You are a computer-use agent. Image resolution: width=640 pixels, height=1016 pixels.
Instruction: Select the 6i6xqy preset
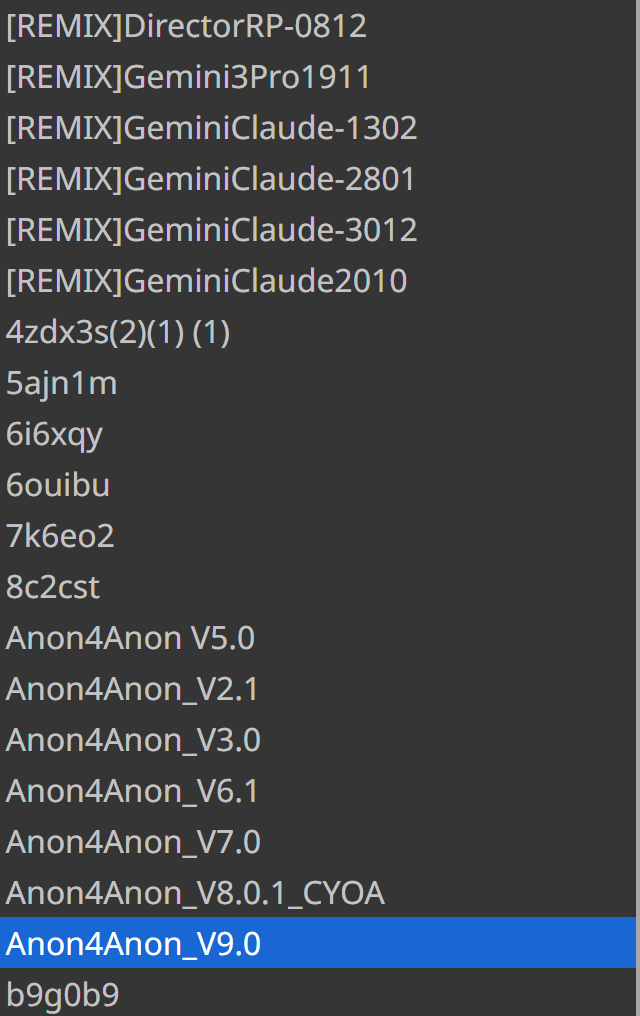(x=55, y=435)
